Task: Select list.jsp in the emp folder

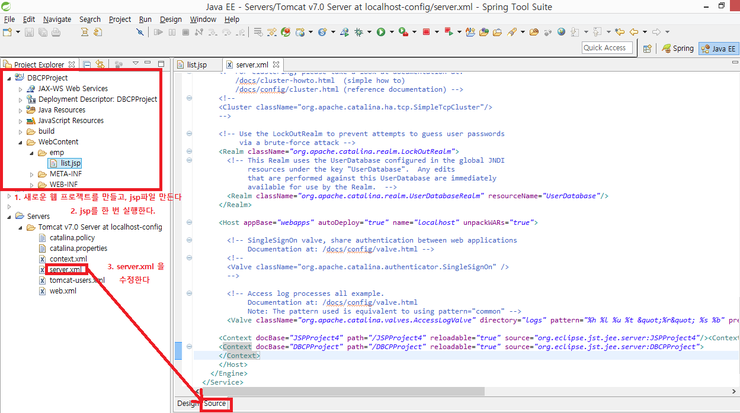Action: (70, 163)
